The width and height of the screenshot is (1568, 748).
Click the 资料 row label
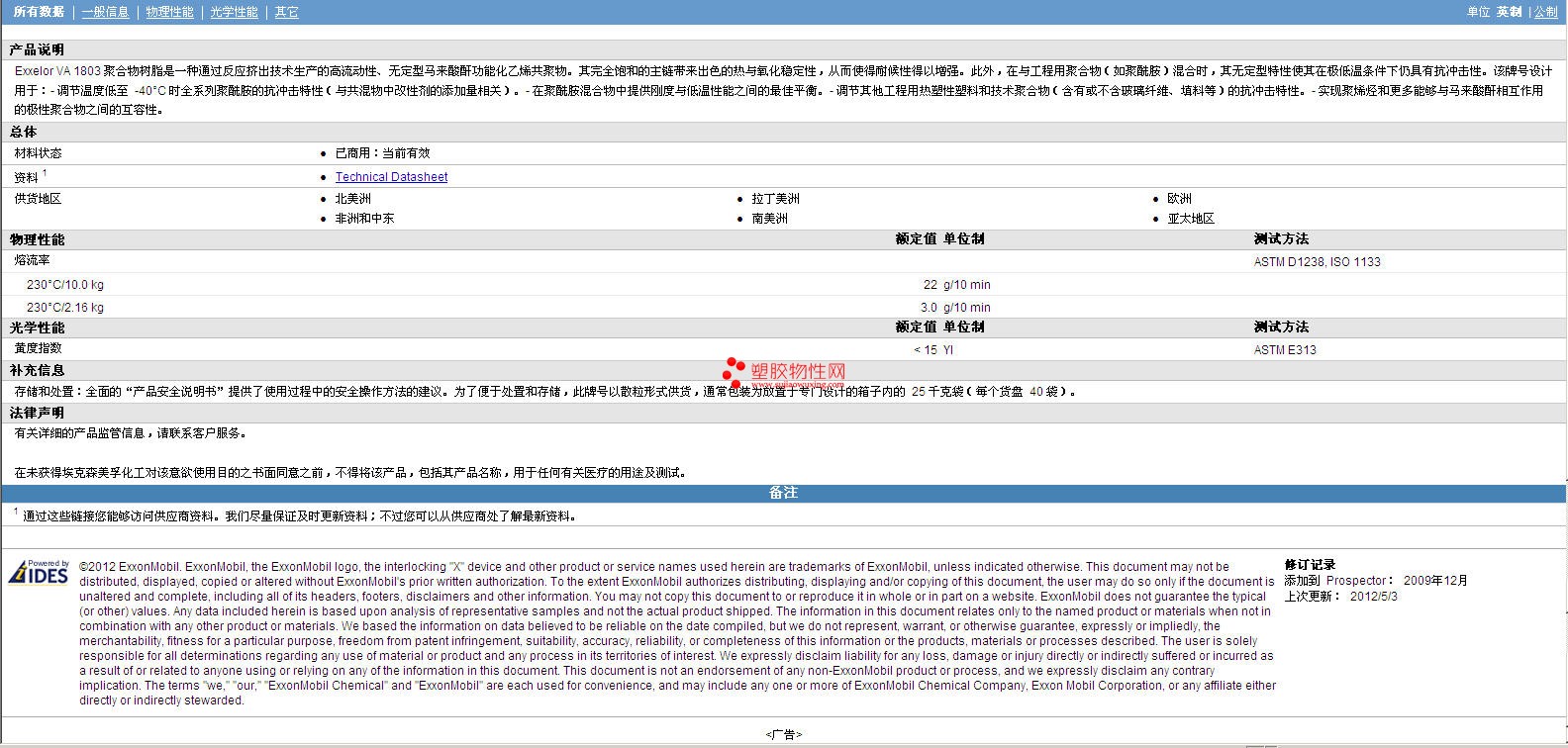[x=26, y=178]
